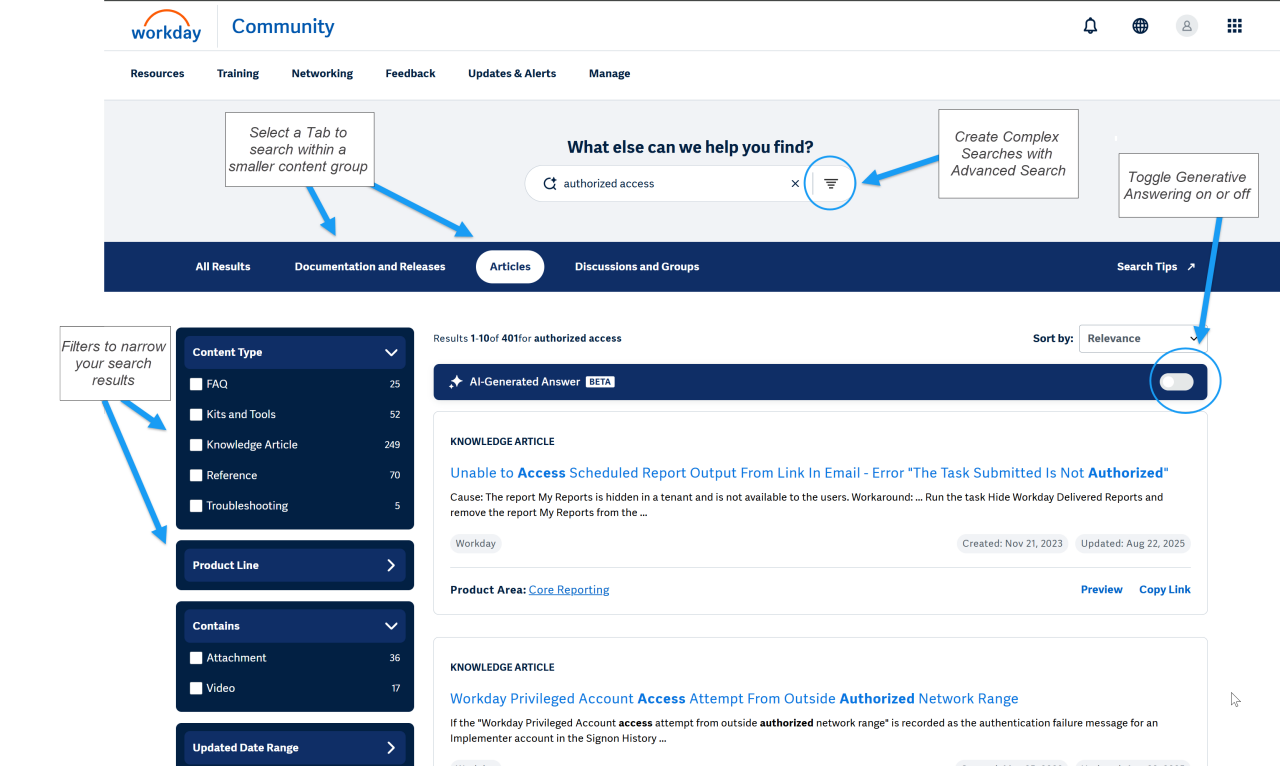Click the Core Reporting product area link
Screen dimensions: 1280x766
tap(568, 590)
